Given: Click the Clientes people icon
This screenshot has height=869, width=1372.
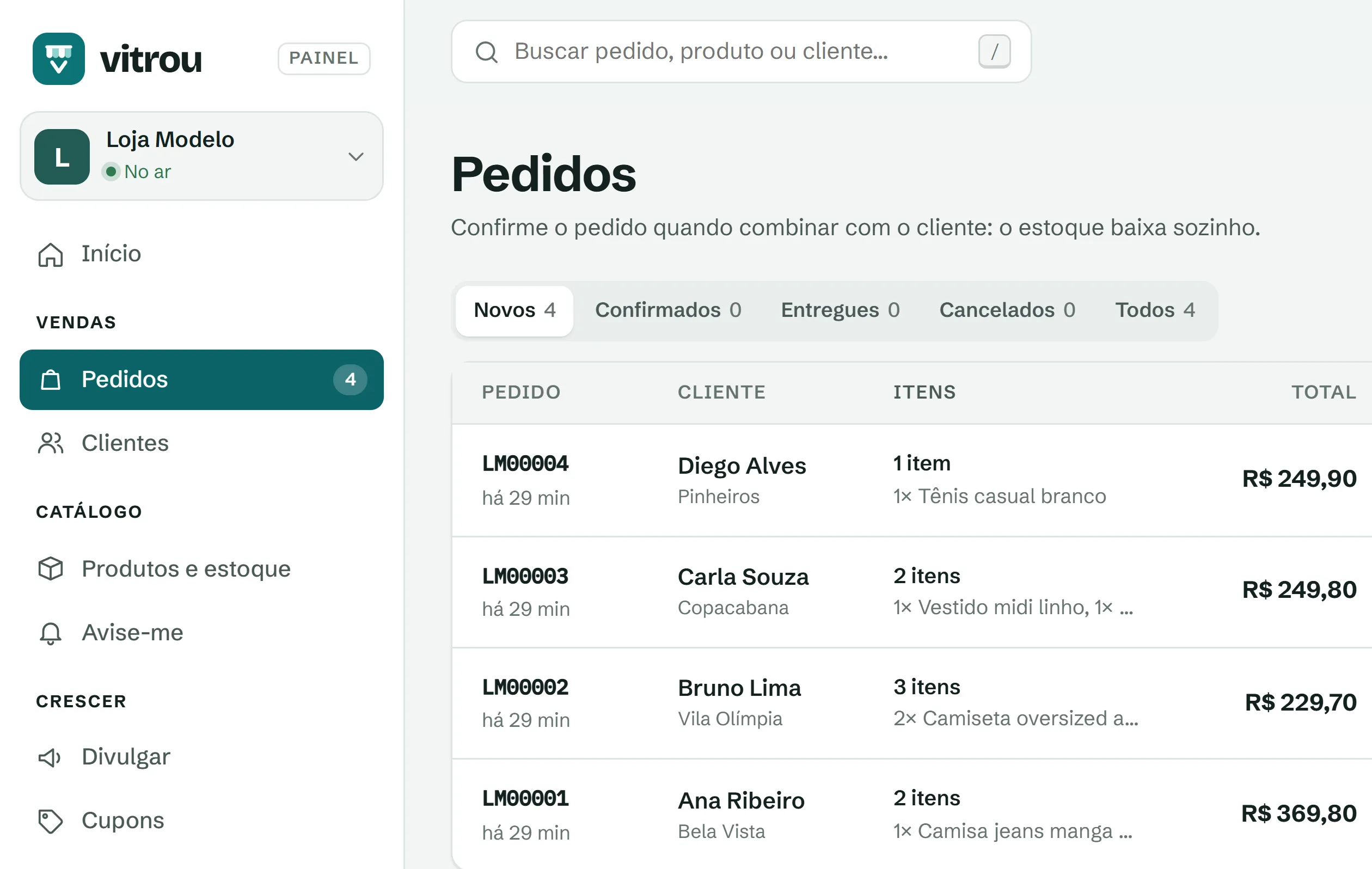Looking at the screenshot, I should coord(51,443).
